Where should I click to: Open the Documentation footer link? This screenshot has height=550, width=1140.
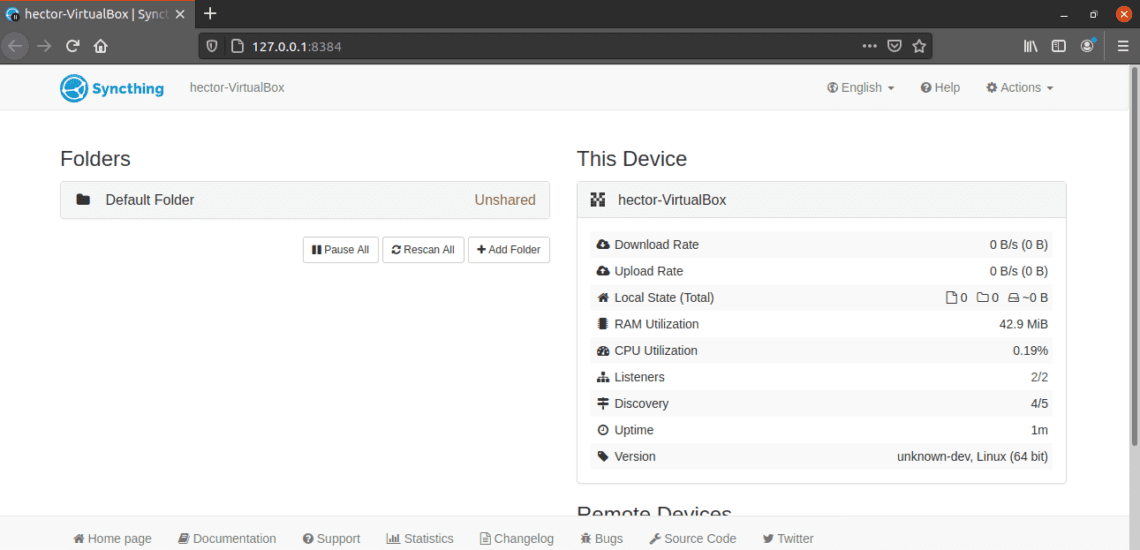(x=228, y=538)
